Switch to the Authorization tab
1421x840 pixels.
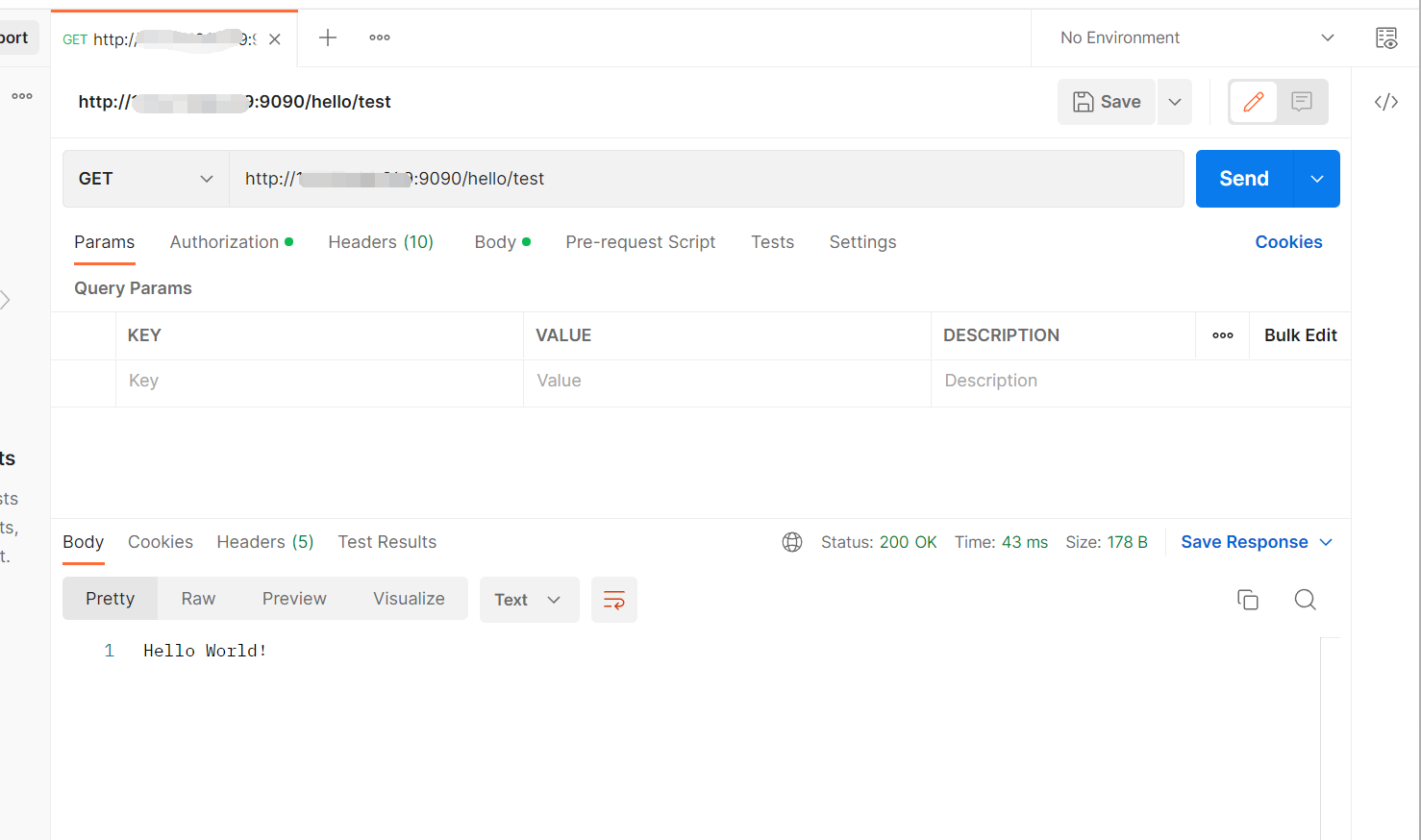(x=232, y=242)
